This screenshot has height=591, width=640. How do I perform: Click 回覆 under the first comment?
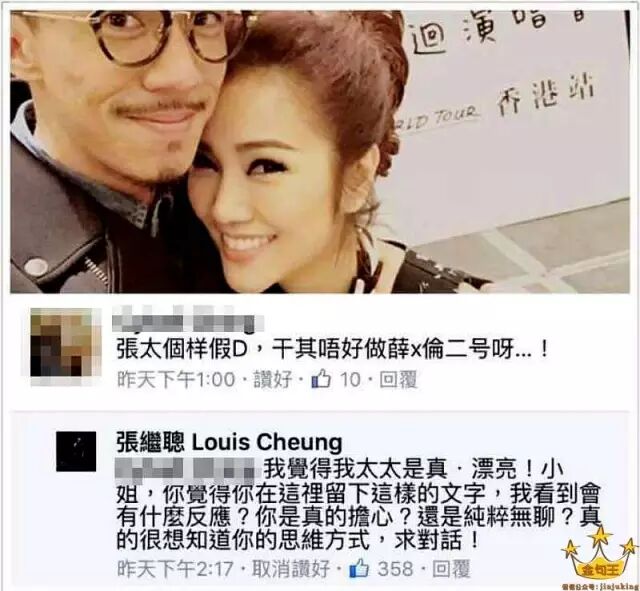click(x=399, y=380)
